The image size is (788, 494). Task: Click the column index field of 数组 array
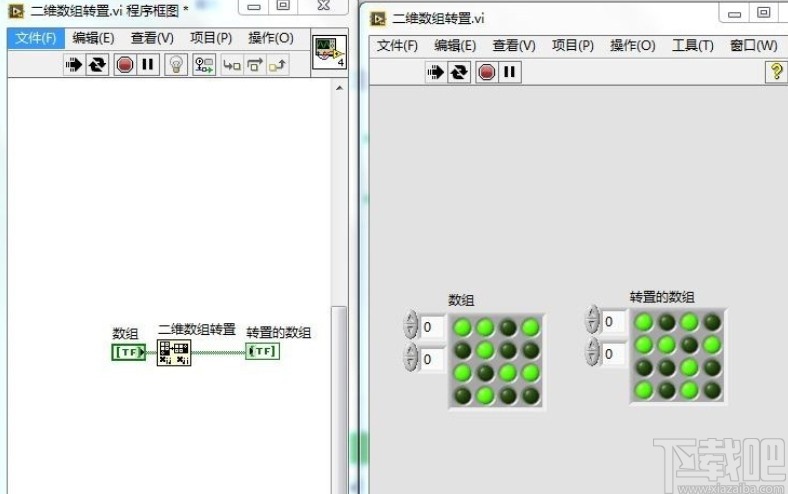432,359
